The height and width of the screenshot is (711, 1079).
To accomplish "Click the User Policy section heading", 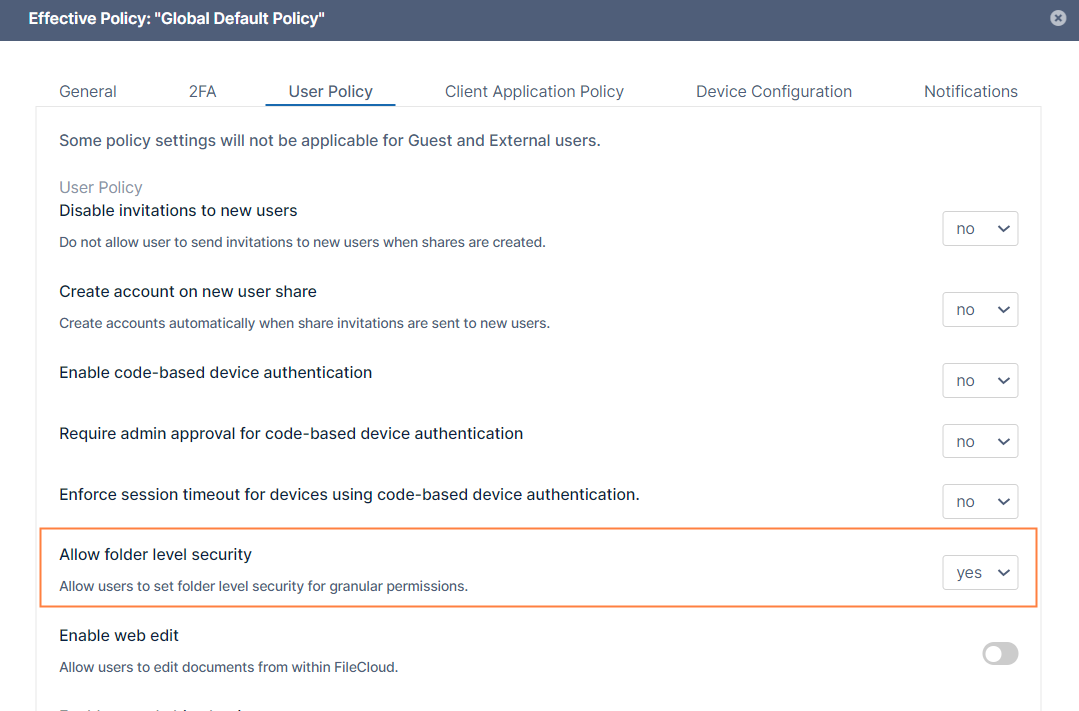I will pos(101,187).
